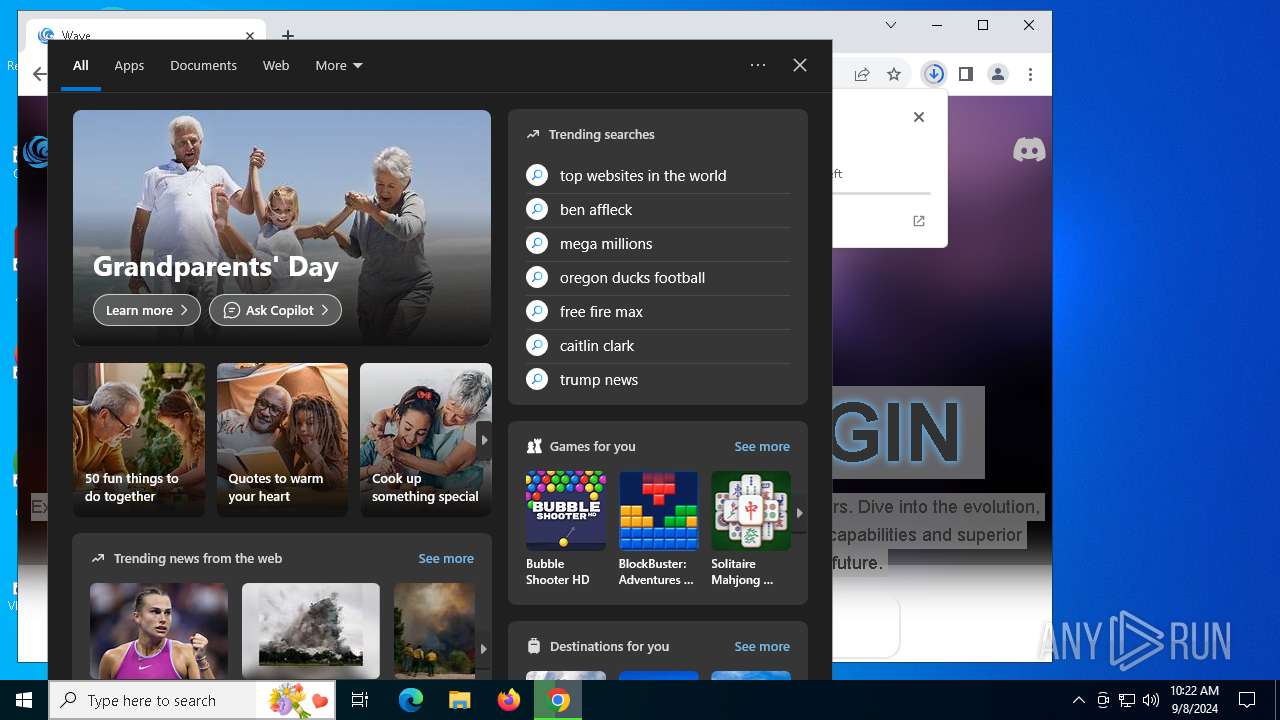Advance trending news with the right arrow

click(483, 648)
